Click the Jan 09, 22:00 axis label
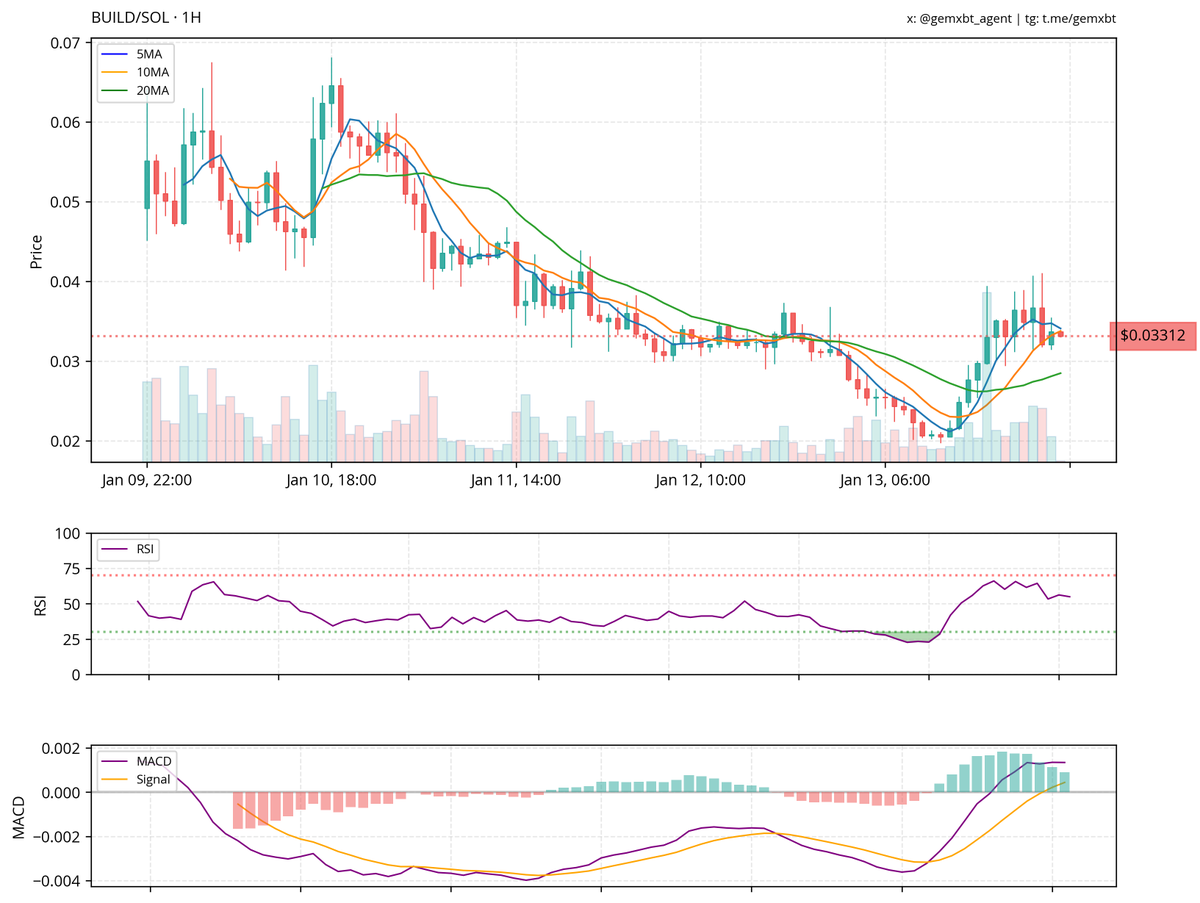 coord(147,480)
